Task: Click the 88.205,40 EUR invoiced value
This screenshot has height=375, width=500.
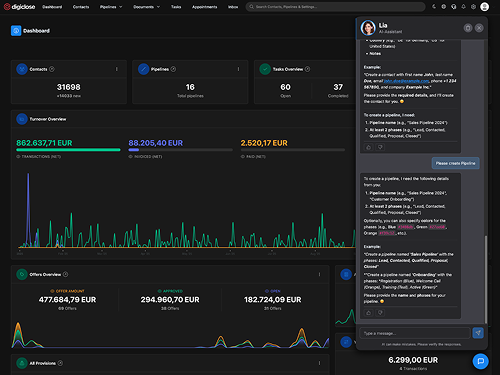Action: (x=156, y=143)
